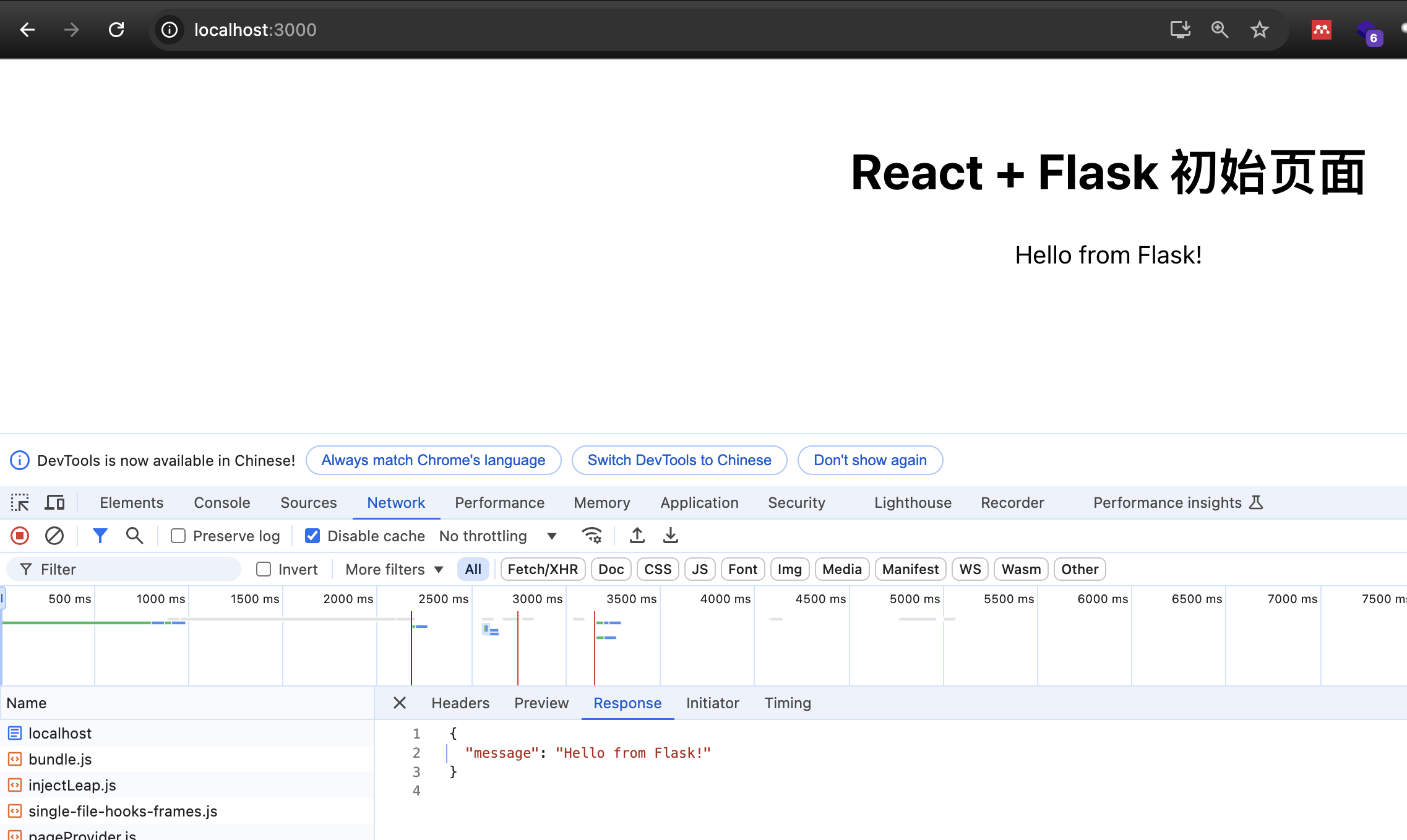This screenshot has height=840, width=1407.
Task: Switch to the Console tab
Action: [x=222, y=502]
